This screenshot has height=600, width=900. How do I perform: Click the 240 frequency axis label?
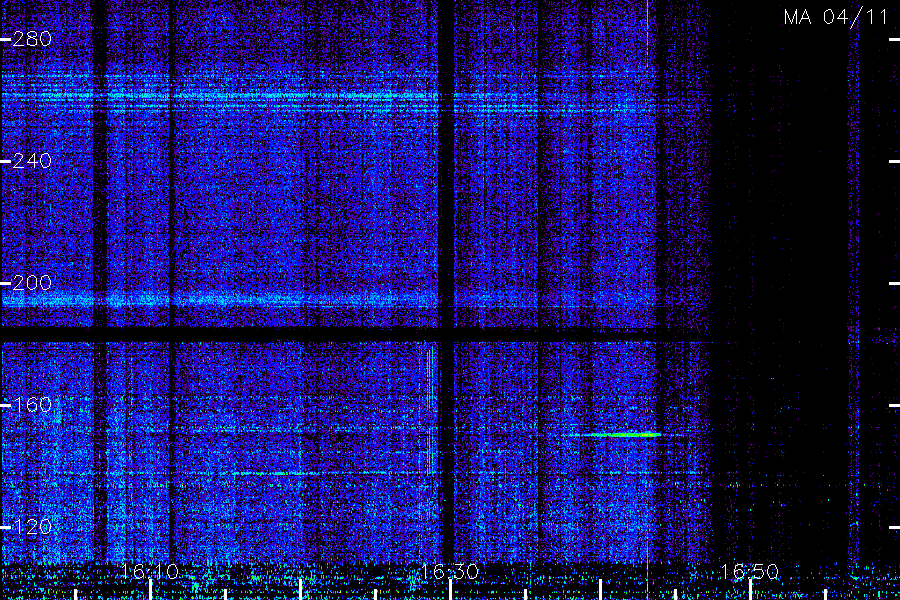(x=32, y=161)
